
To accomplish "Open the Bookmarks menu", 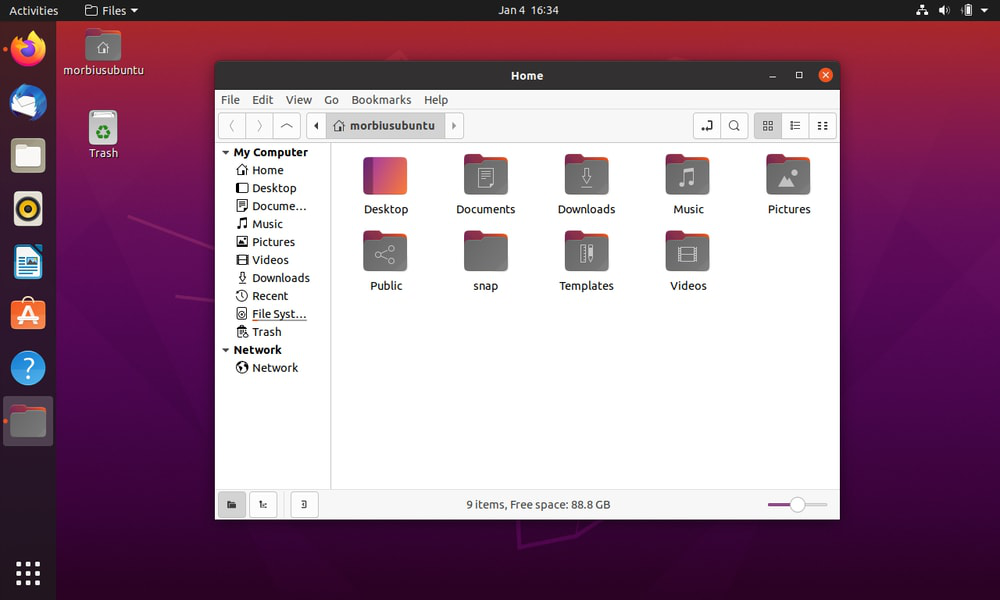I will pos(381,100).
